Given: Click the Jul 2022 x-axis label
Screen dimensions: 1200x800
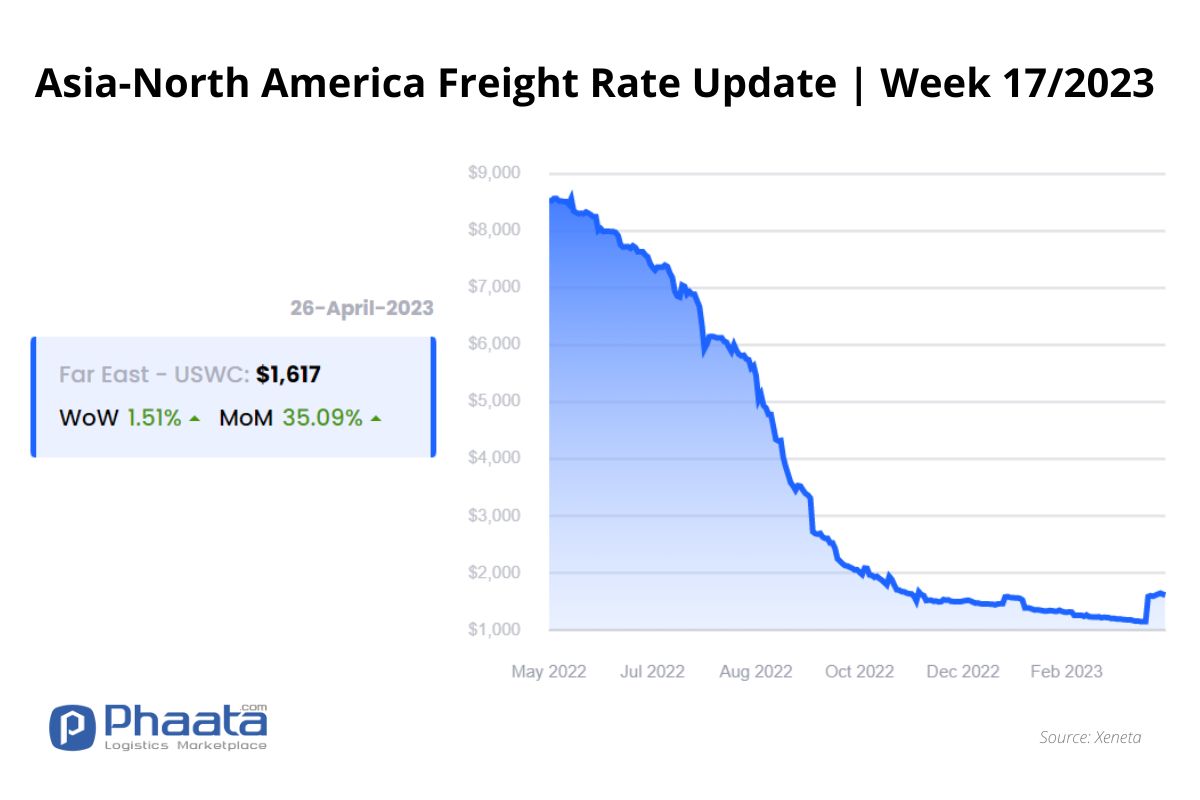Looking at the screenshot, I should pyautogui.click(x=652, y=671).
